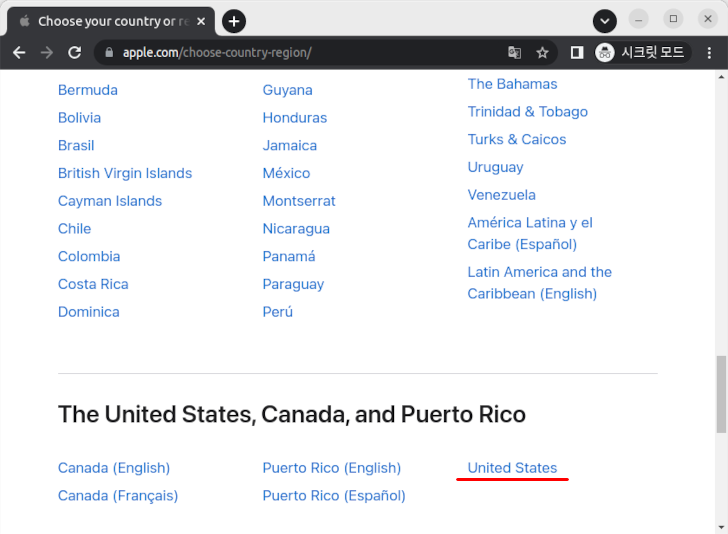
Task: Select Canada (Français)
Action: pos(118,496)
